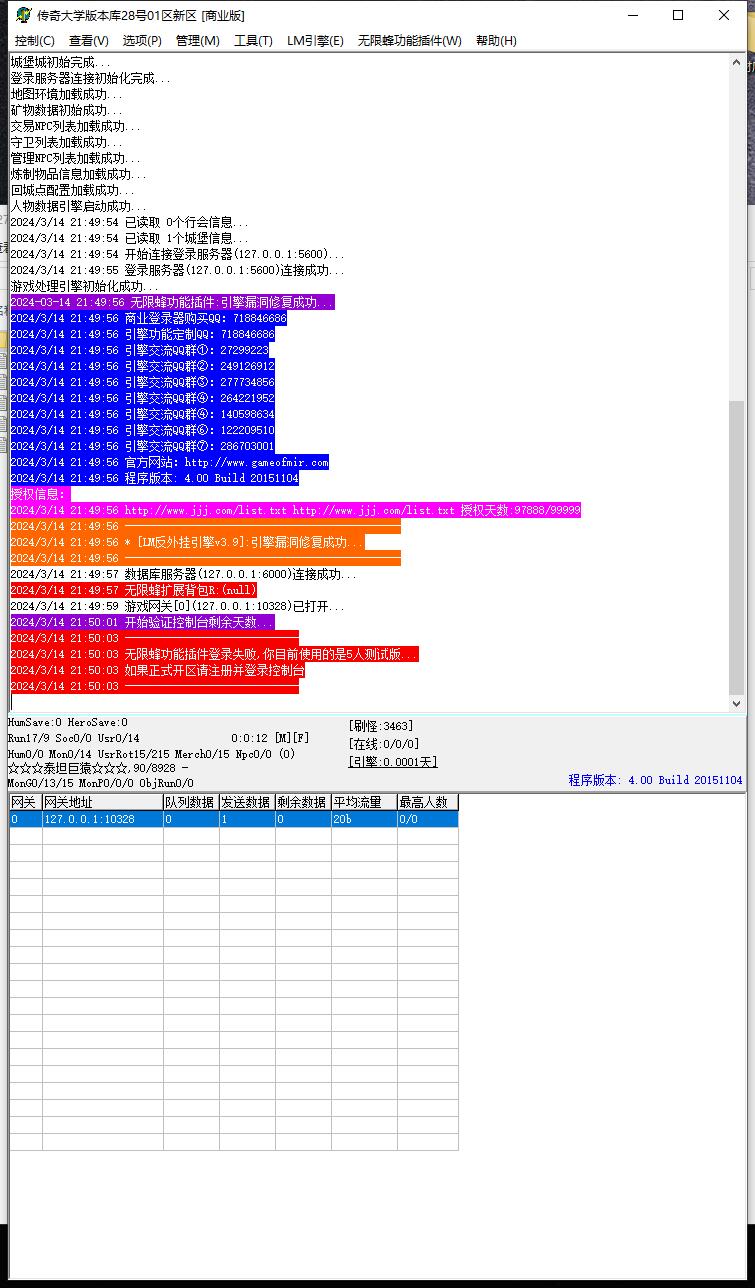Viewport: 755px width, 1288px height.
Task: Click the 剩余数据 column header
Action: (303, 802)
